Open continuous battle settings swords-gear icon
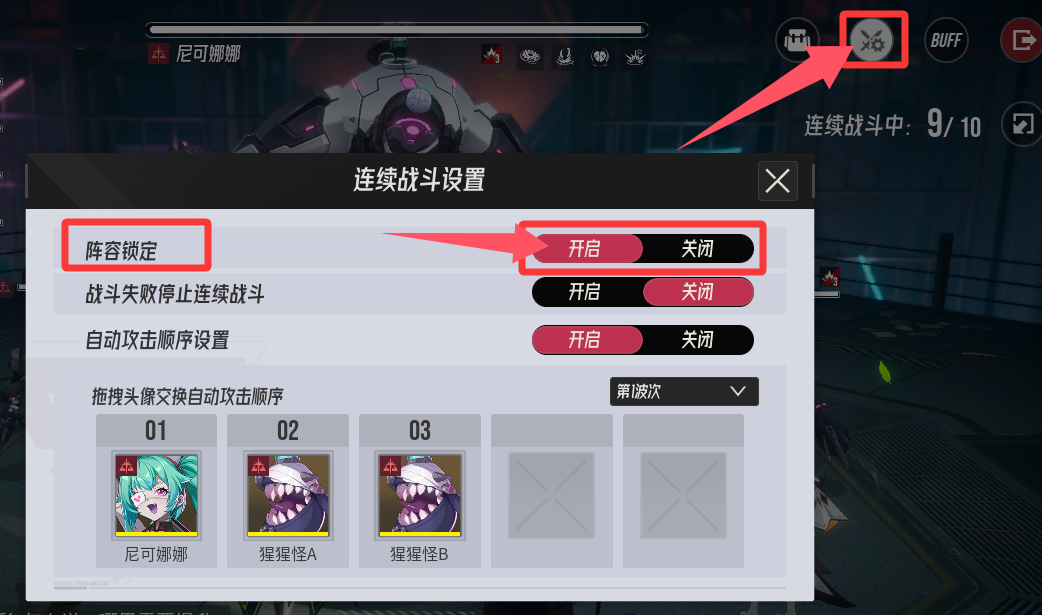This screenshot has width=1042, height=615. pos(872,41)
